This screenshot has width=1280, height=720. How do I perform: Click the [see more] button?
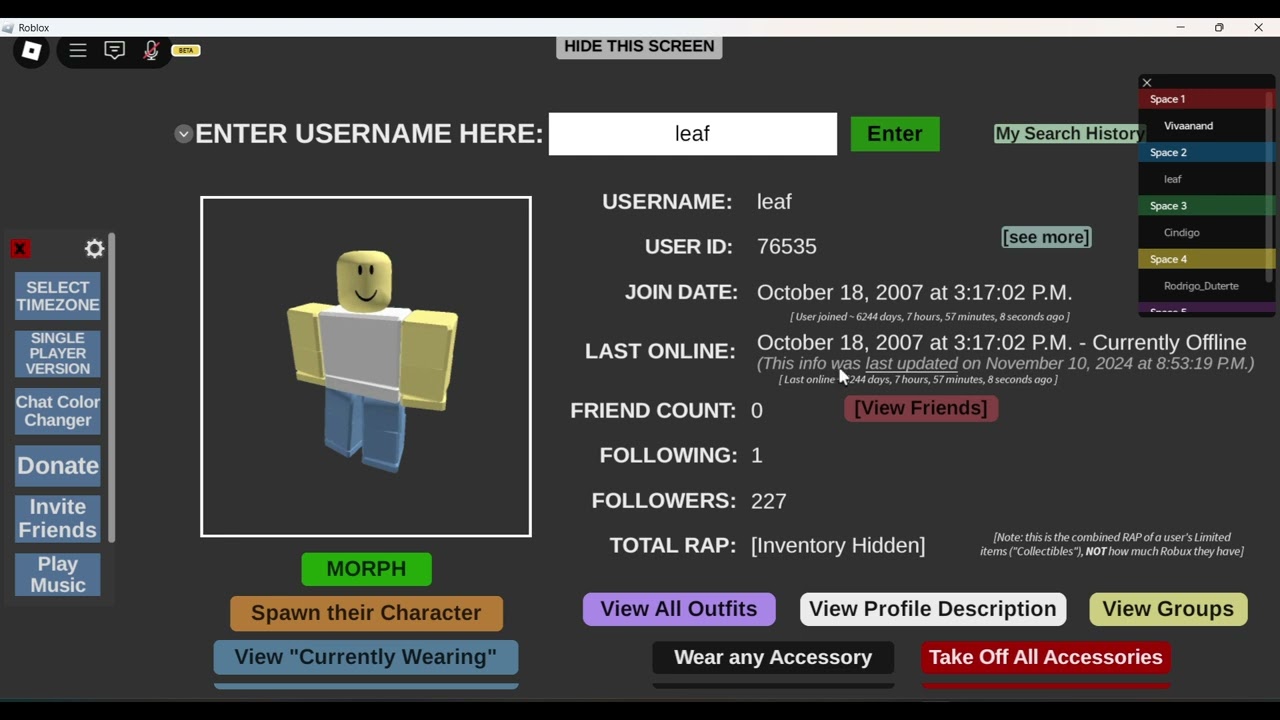[x=1046, y=237]
